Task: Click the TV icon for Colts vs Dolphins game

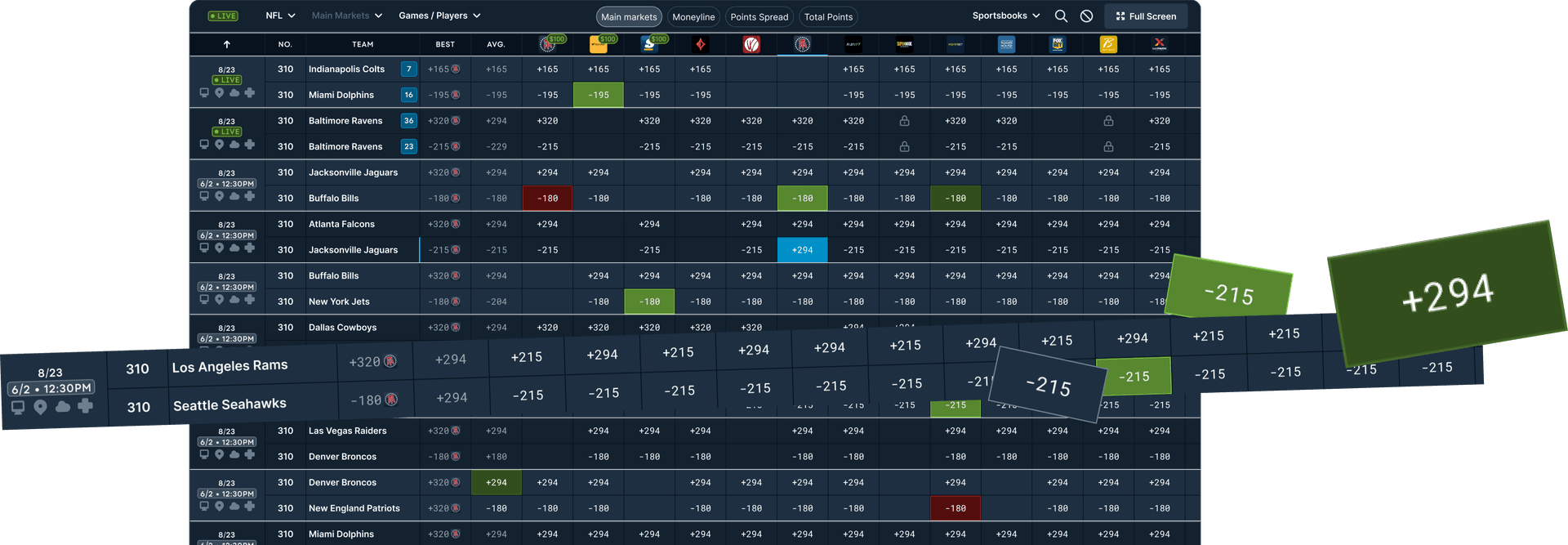Action: click(204, 93)
